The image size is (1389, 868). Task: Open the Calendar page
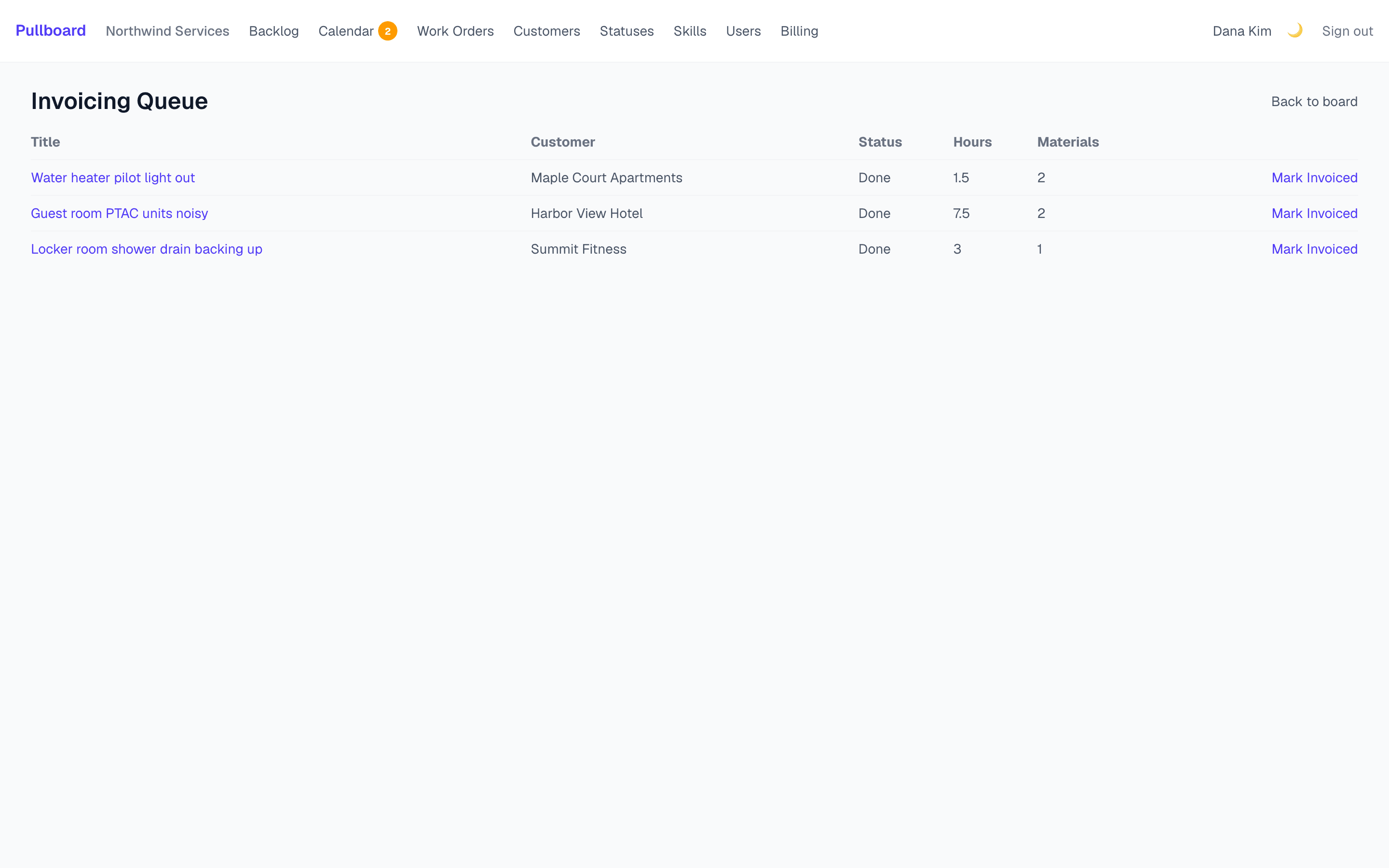click(x=346, y=31)
